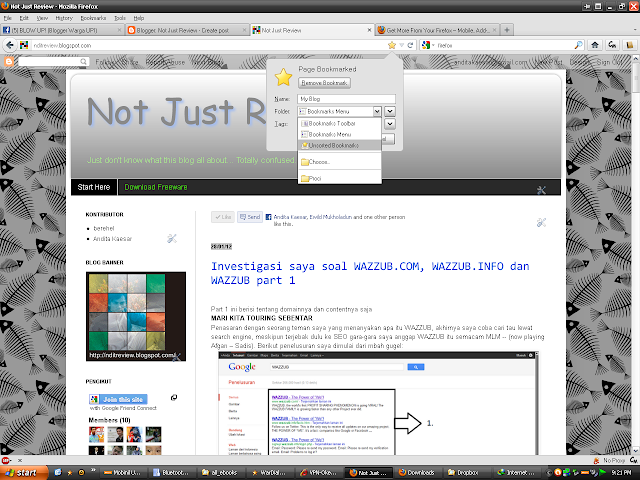Open contributor berehel's profile link
This screenshot has height=480, width=640.
(104, 228)
